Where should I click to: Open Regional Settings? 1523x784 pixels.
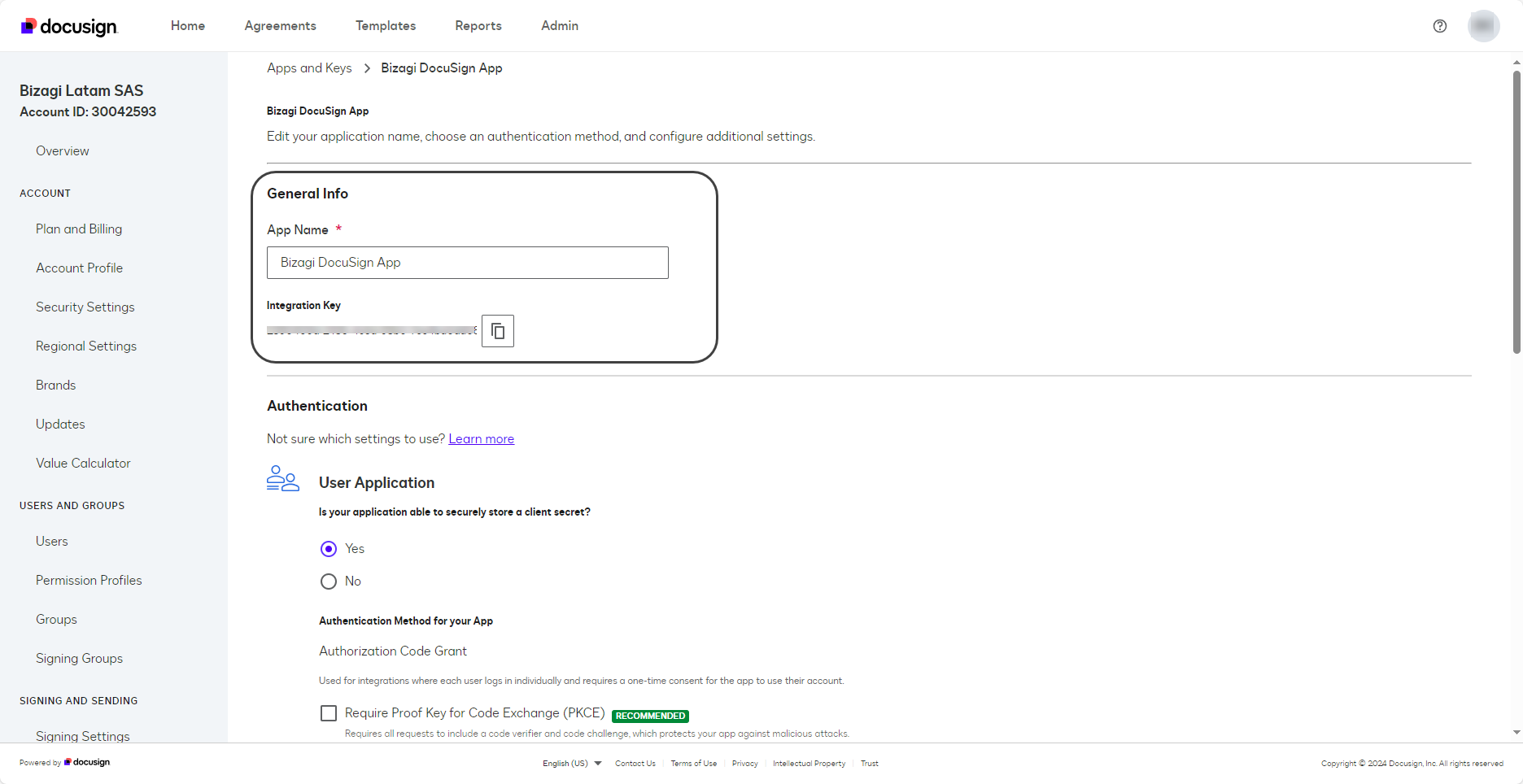86,346
